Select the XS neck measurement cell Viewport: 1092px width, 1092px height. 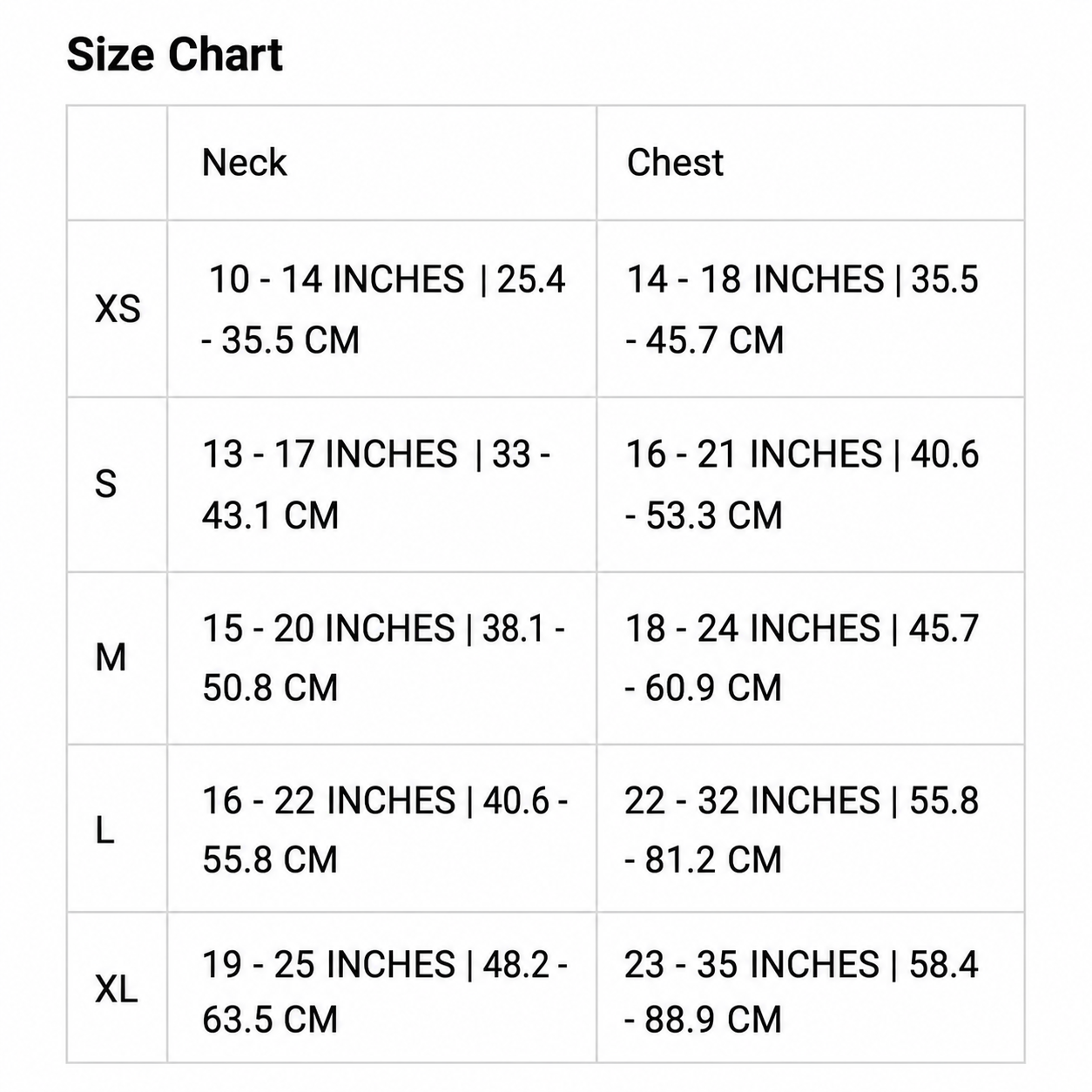(381, 309)
